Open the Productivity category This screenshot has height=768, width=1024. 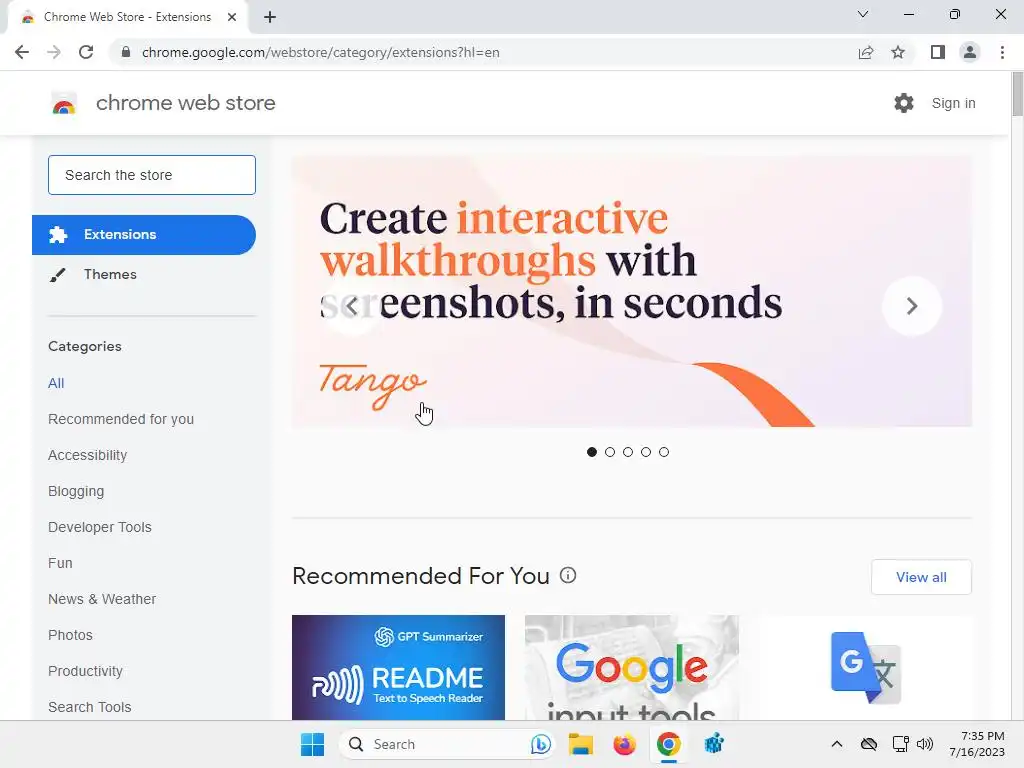point(86,671)
